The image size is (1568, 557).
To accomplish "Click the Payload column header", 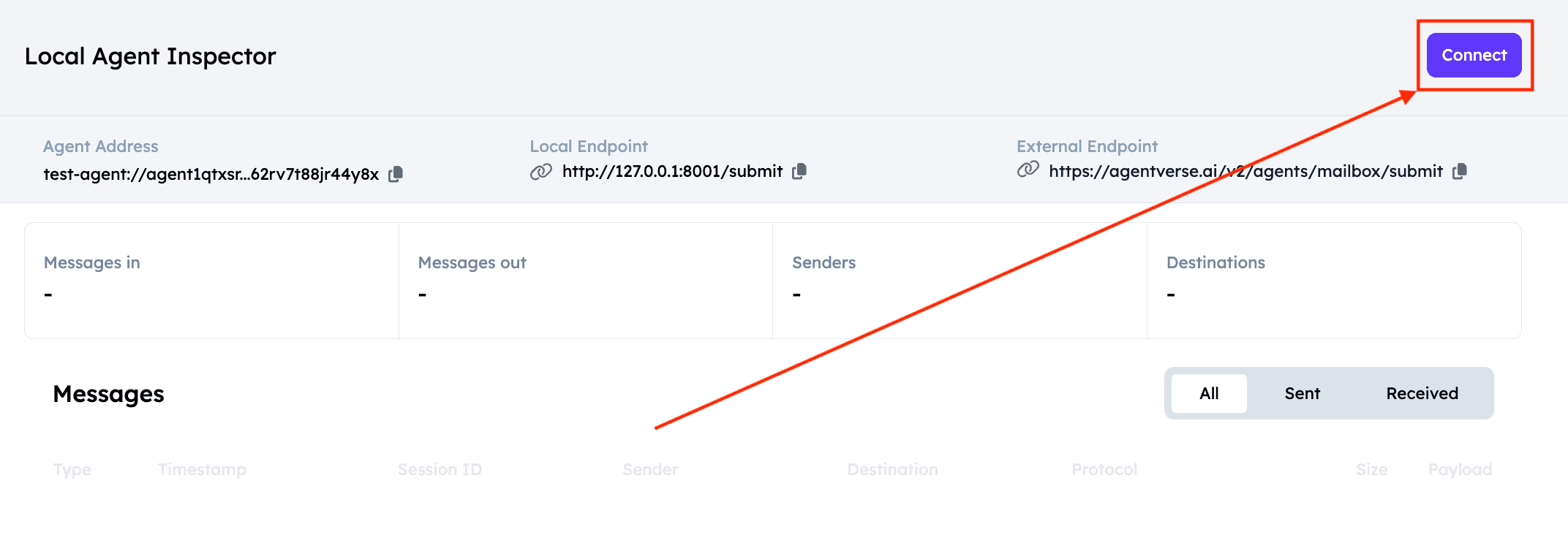I will [1460, 469].
